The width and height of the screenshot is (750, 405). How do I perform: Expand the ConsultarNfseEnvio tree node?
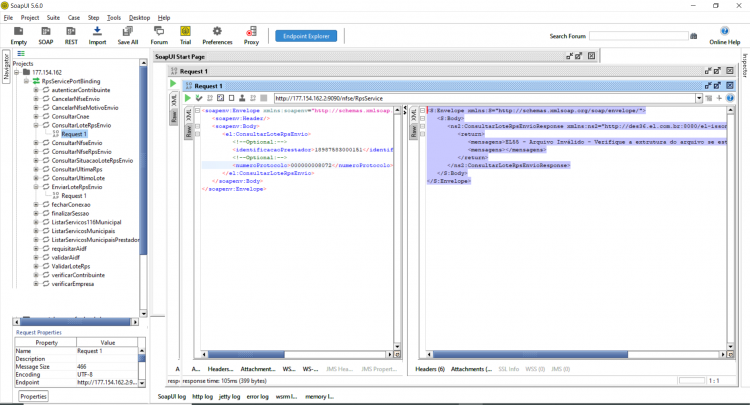36,143
